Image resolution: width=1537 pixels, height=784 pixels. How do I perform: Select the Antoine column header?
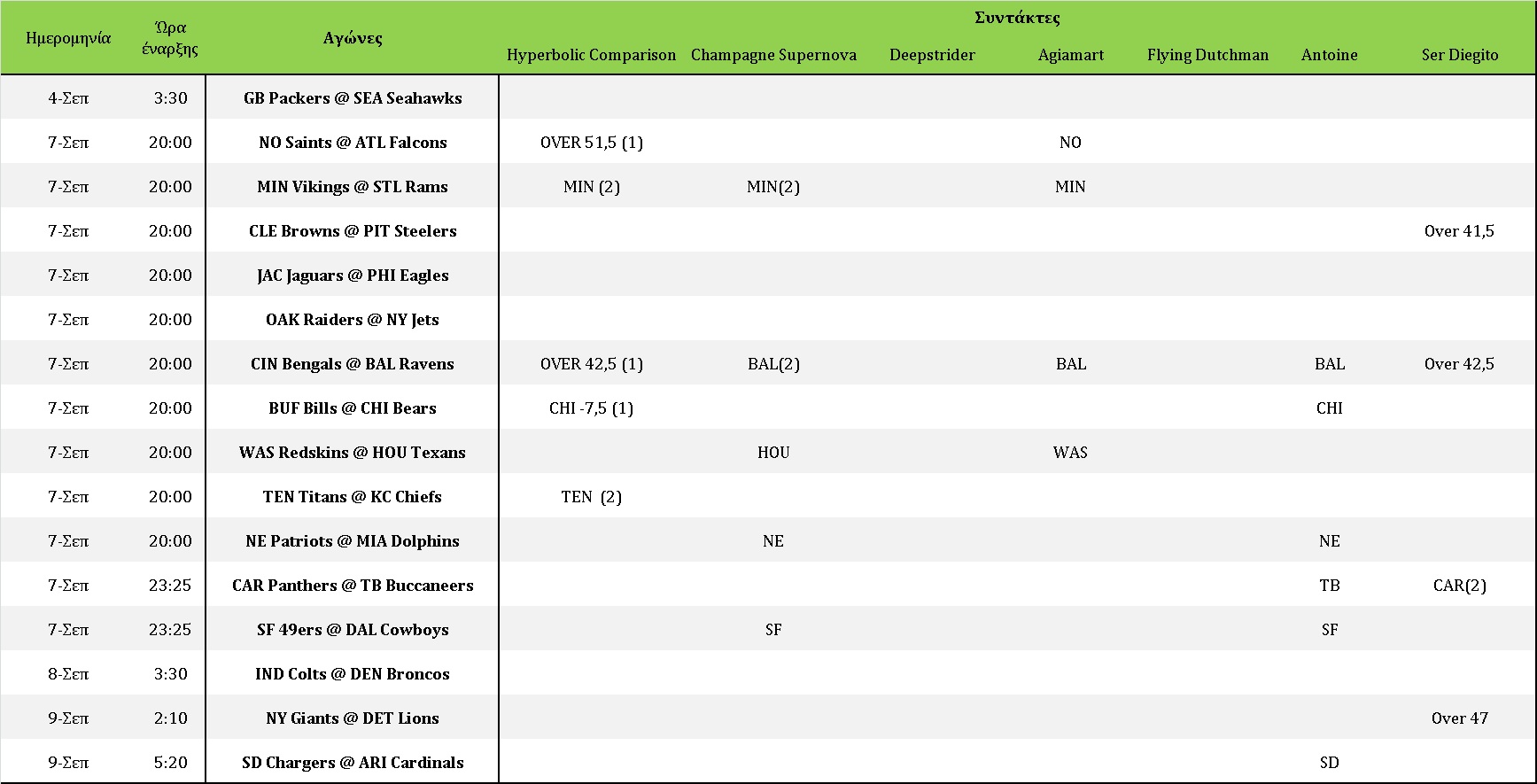click(x=1329, y=55)
